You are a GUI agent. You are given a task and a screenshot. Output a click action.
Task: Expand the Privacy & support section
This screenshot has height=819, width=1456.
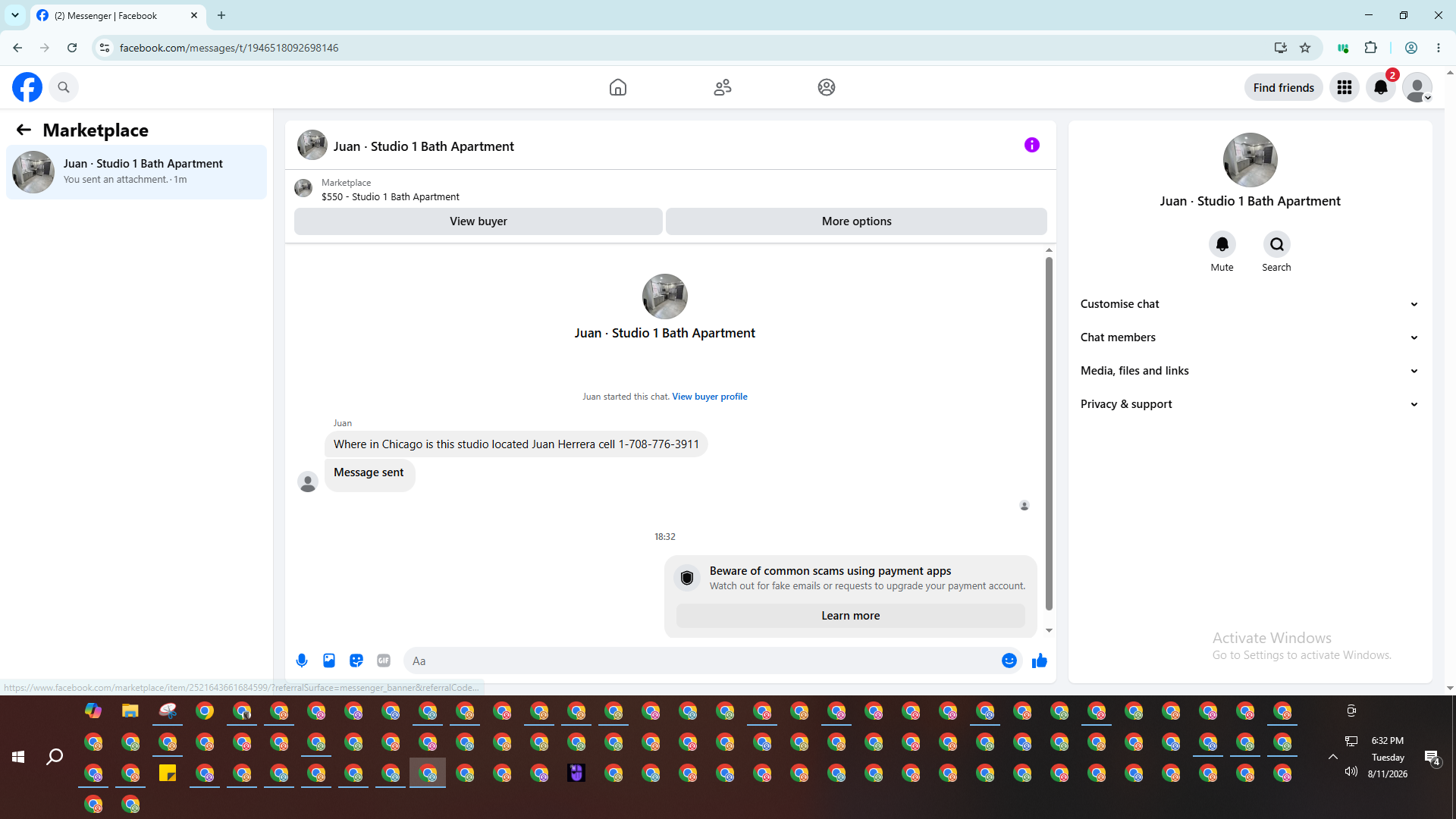pos(1250,404)
